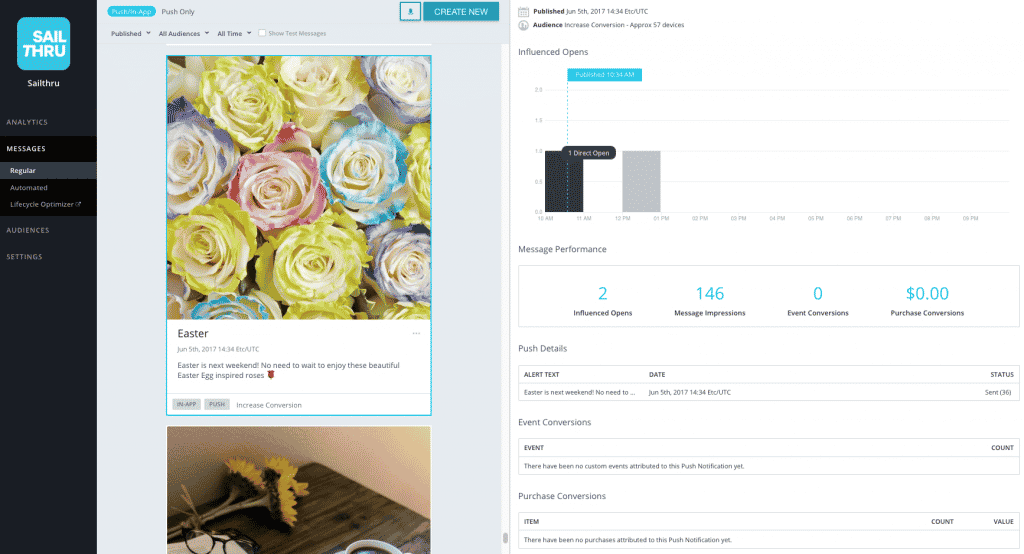Click the Create New button

(461, 12)
